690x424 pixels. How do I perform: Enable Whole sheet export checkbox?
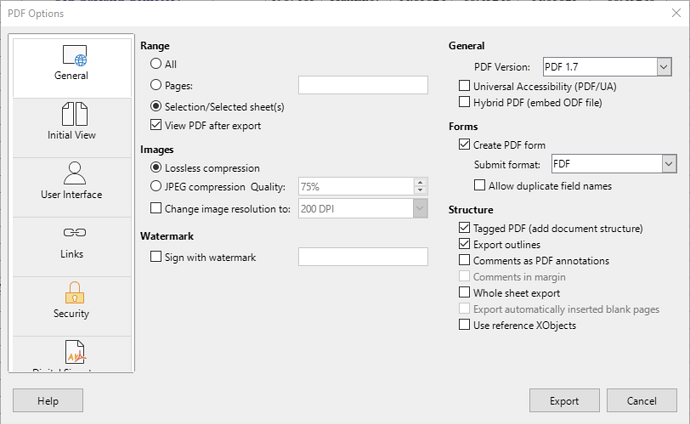coord(464,292)
